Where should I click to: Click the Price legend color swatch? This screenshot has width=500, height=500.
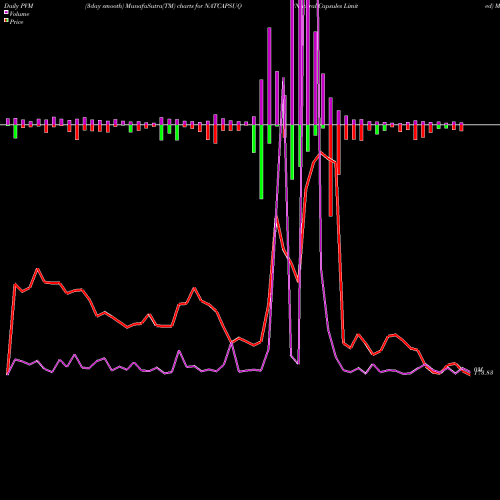6,21
